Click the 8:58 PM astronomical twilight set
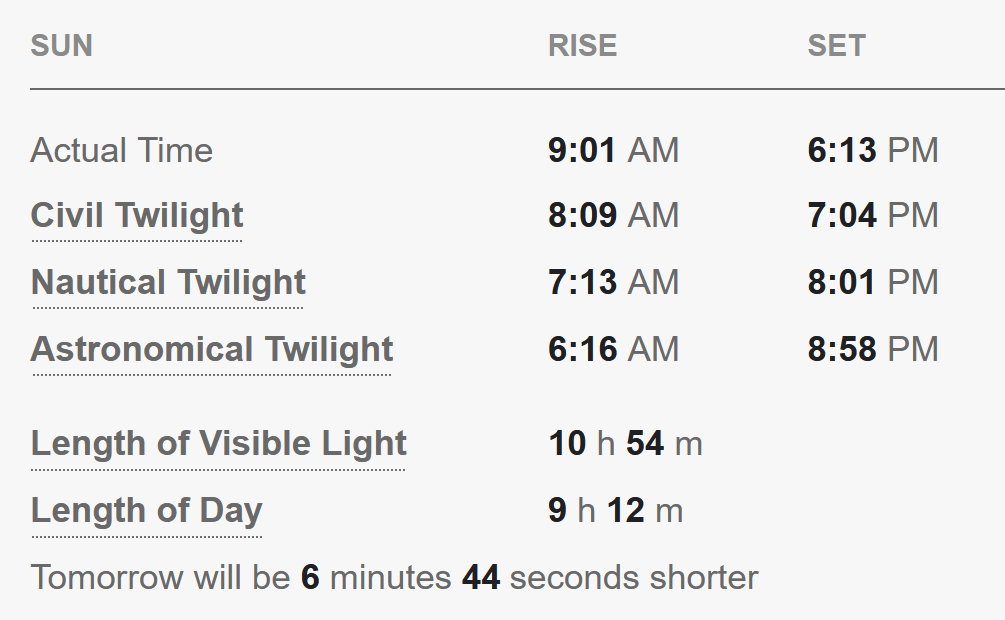This screenshot has width=1005, height=620. (x=873, y=349)
